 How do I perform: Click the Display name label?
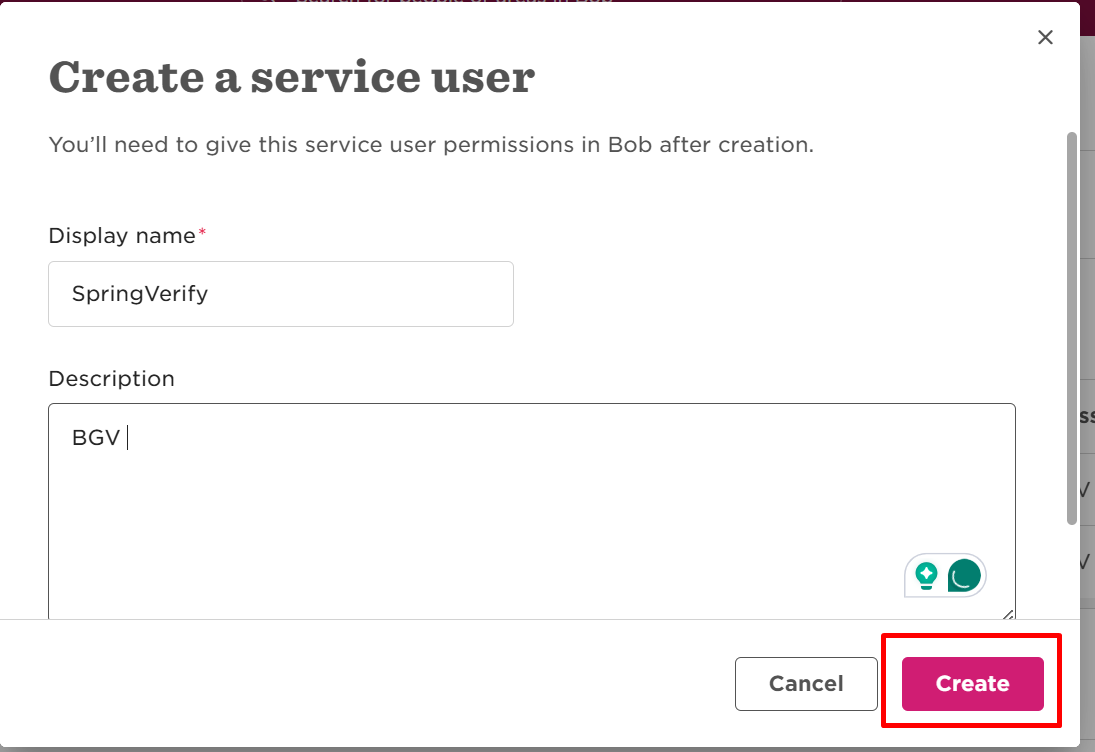click(x=122, y=236)
